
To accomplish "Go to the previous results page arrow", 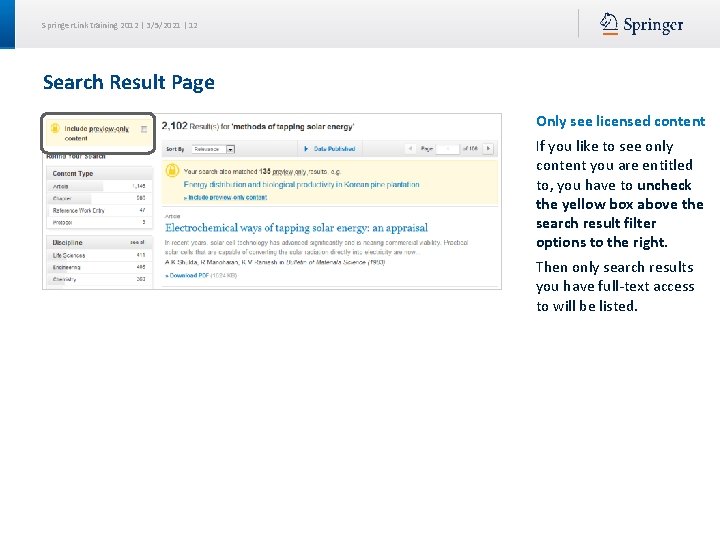I will [x=410, y=148].
